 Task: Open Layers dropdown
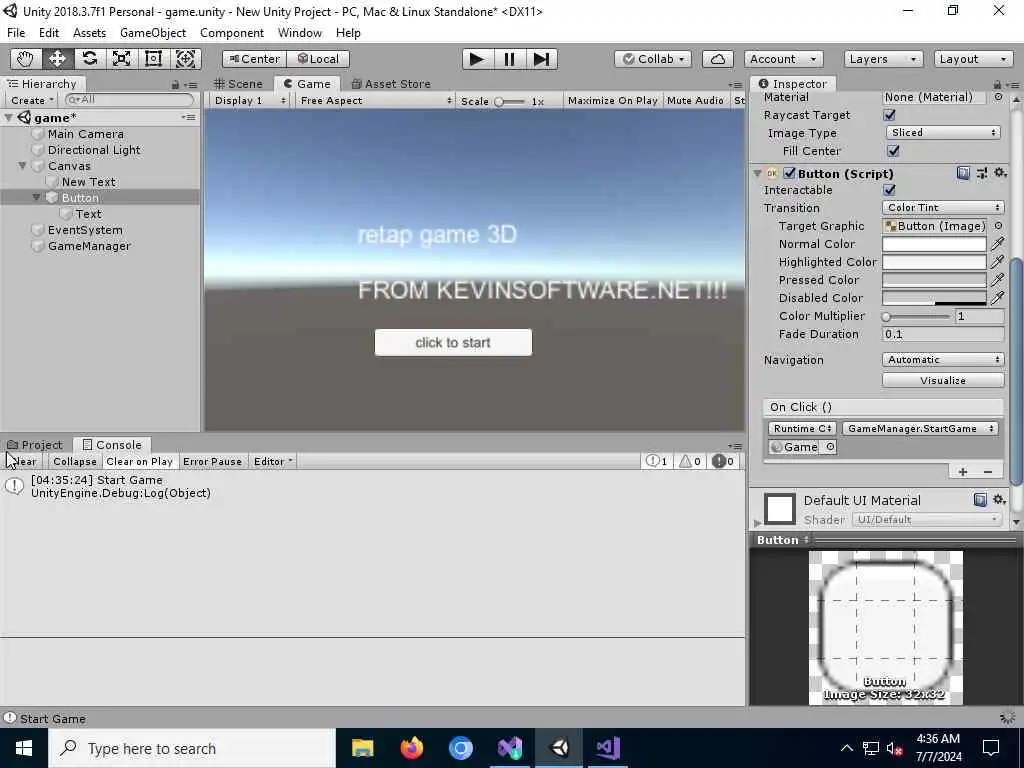[883, 59]
